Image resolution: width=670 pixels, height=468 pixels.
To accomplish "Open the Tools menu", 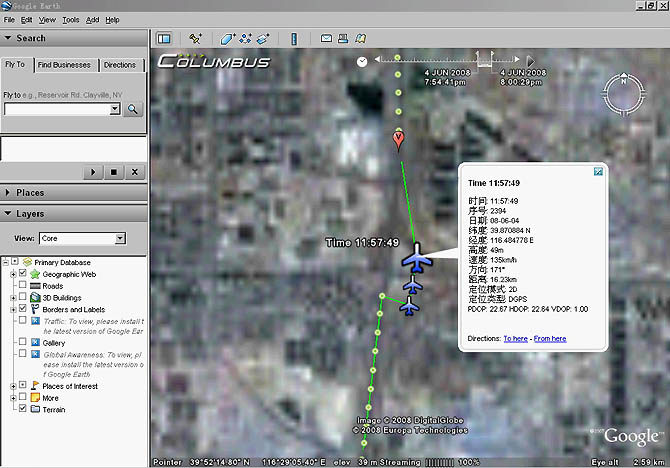I will pyautogui.click(x=71, y=20).
